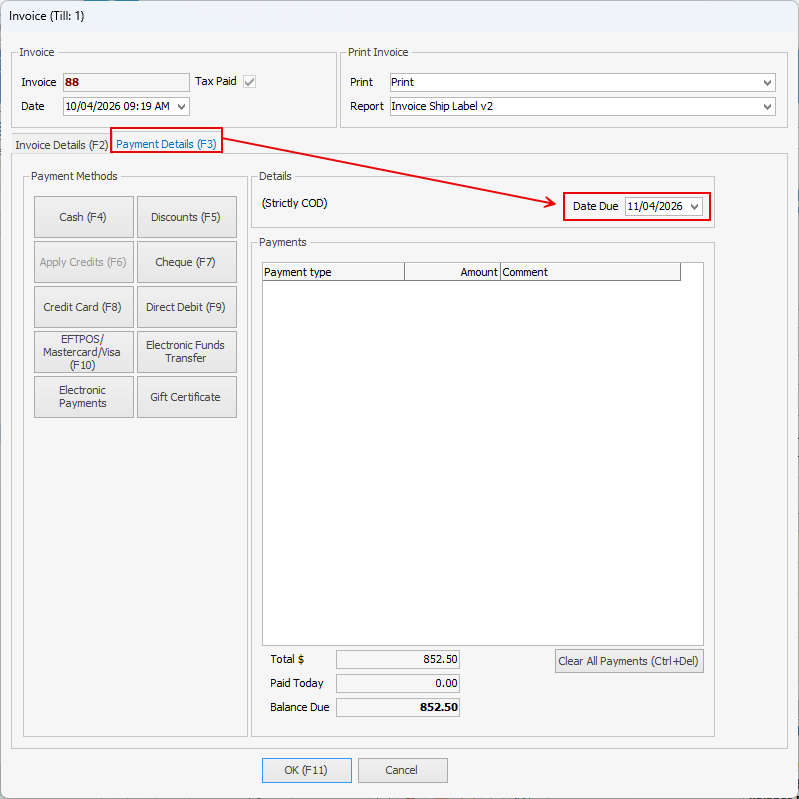
Task: Select the Discounts (F5) button
Action: pos(186,217)
